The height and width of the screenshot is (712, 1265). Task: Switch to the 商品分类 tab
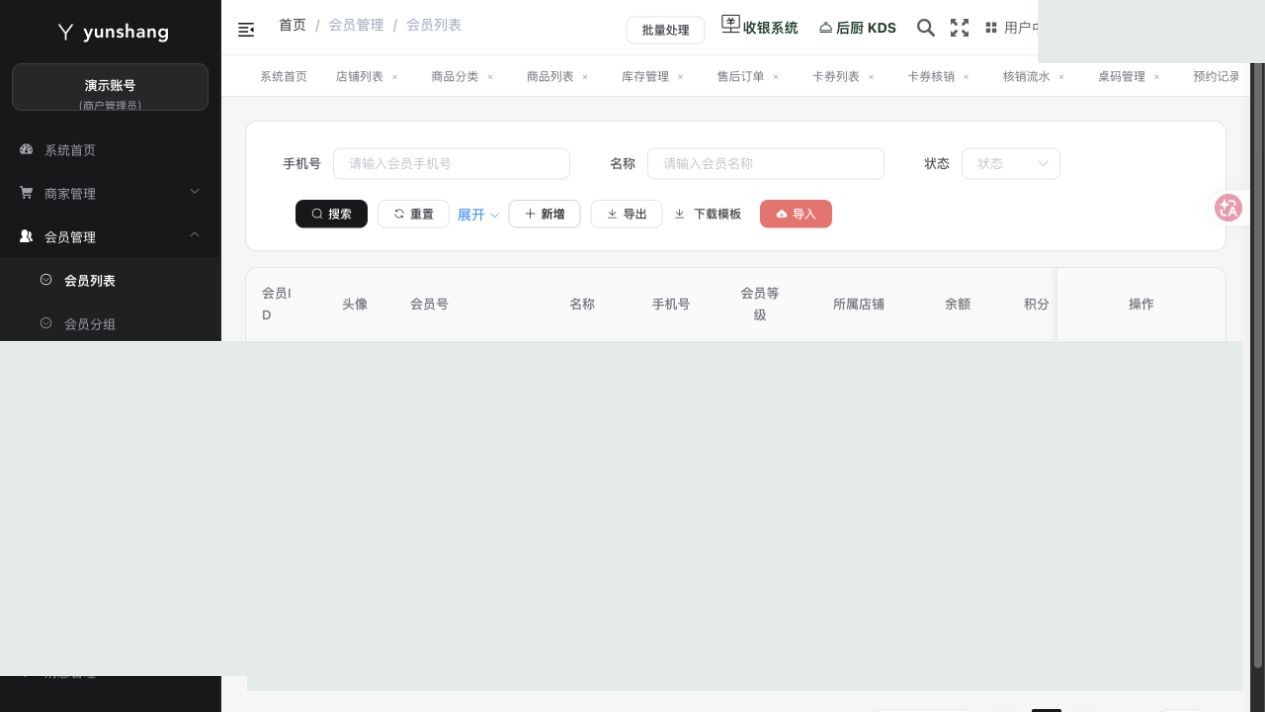[x=455, y=77]
